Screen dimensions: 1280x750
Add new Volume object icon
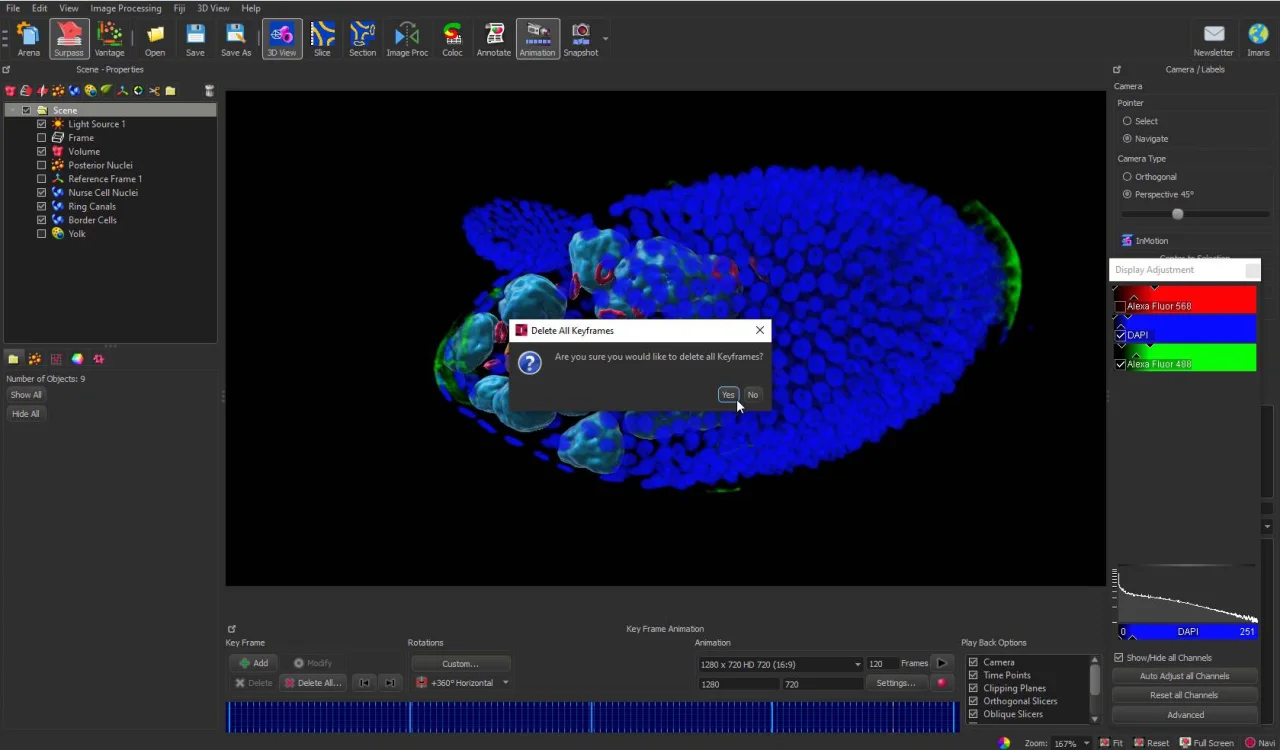pyautogui.click(x=11, y=91)
